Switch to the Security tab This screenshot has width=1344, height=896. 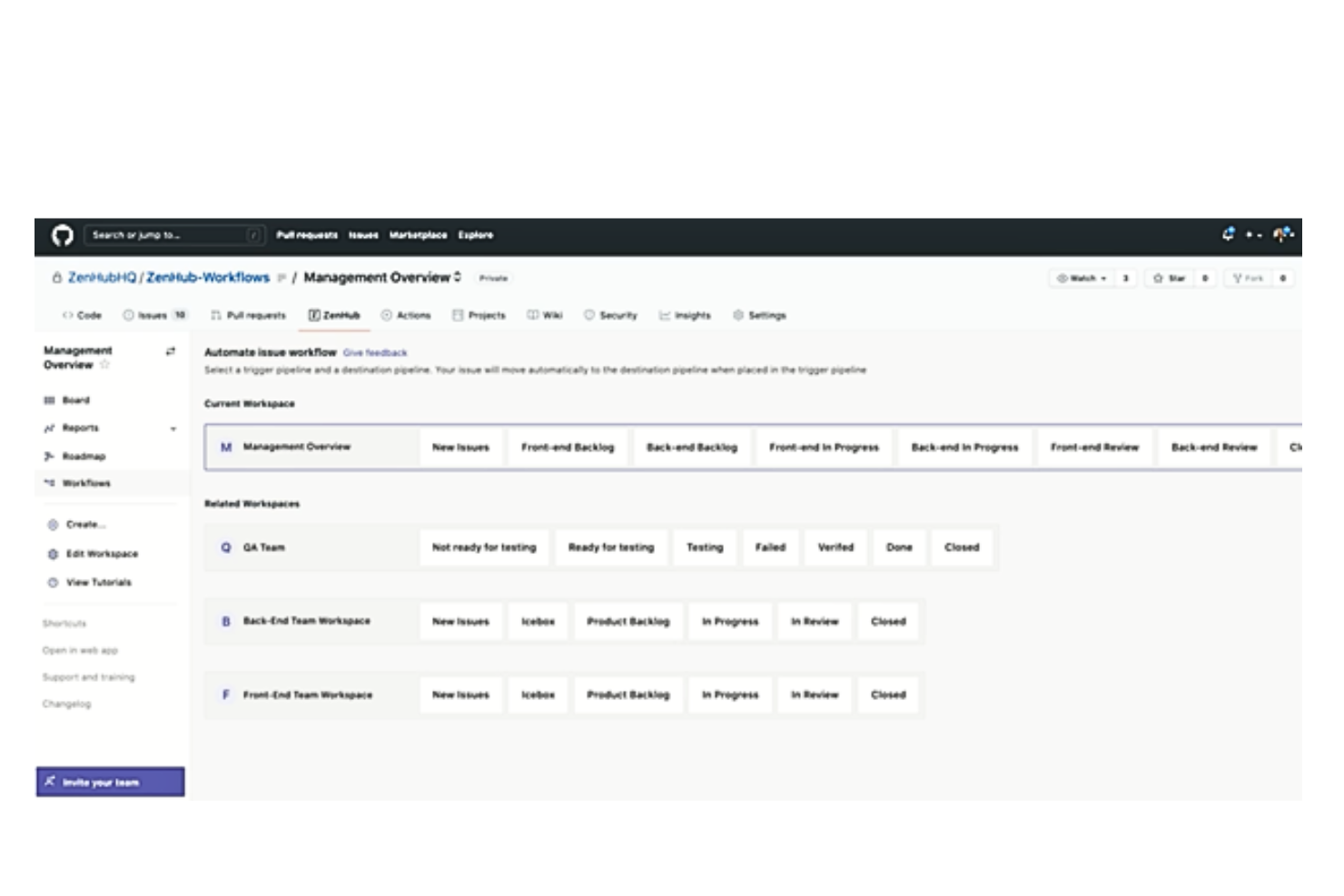click(610, 316)
